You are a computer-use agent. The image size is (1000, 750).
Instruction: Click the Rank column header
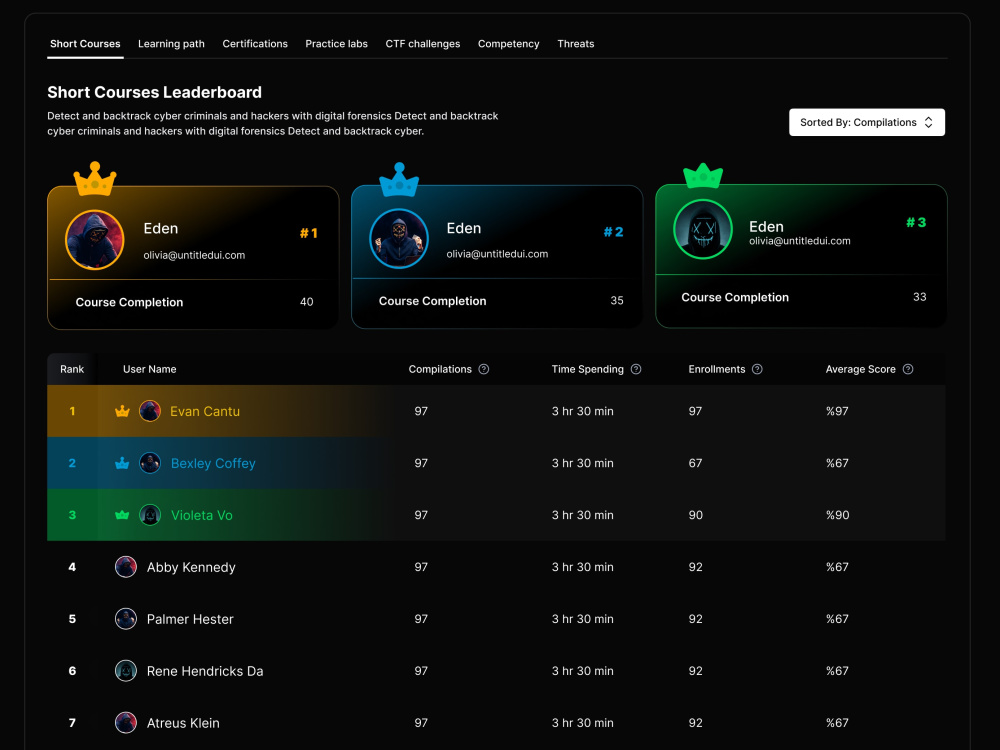pyautogui.click(x=72, y=369)
